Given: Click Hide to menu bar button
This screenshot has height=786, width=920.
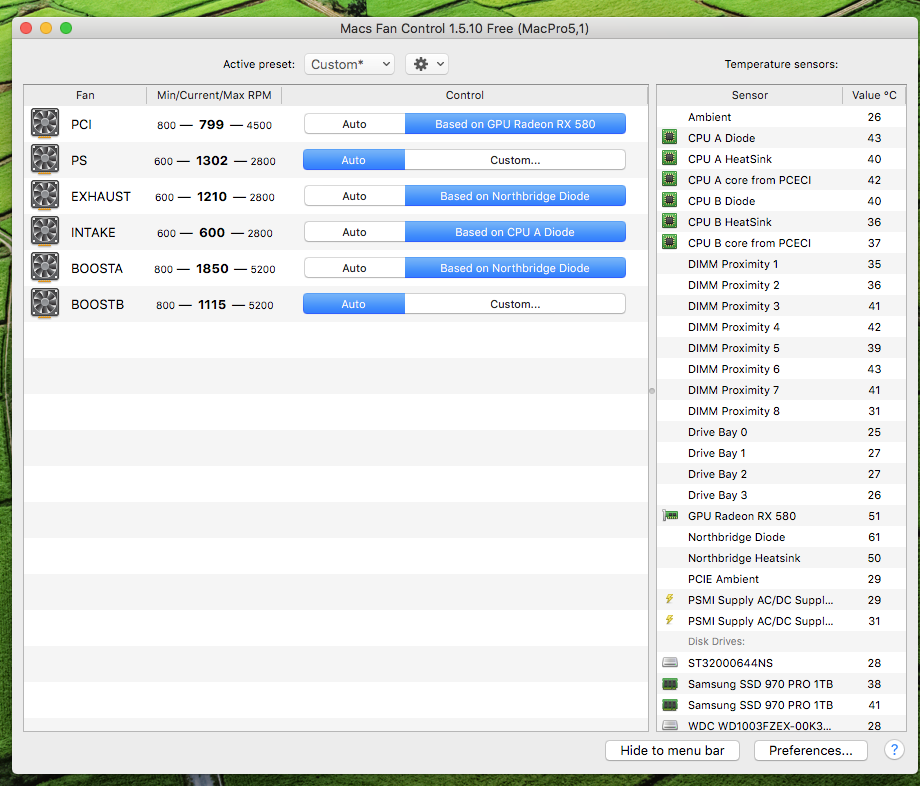Looking at the screenshot, I should coord(672,750).
